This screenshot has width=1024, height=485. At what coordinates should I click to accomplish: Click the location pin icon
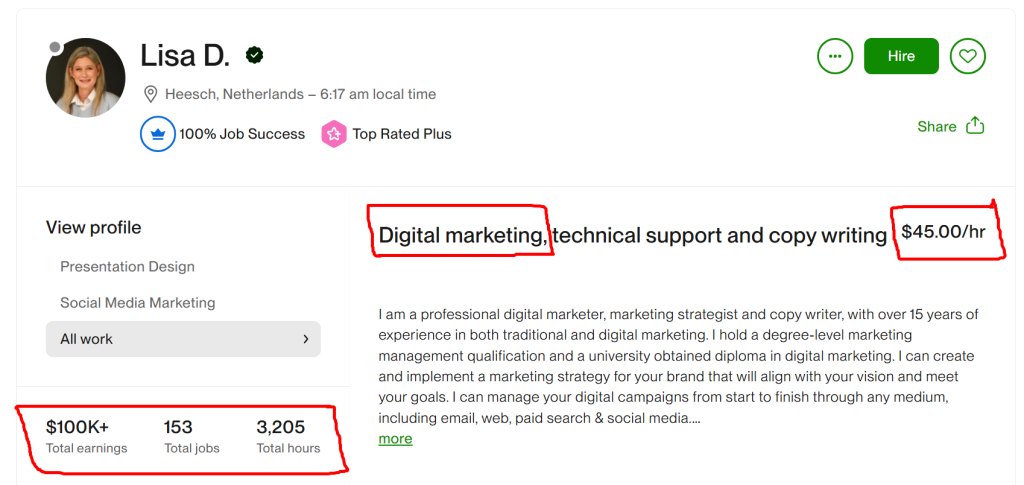click(x=151, y=94)
